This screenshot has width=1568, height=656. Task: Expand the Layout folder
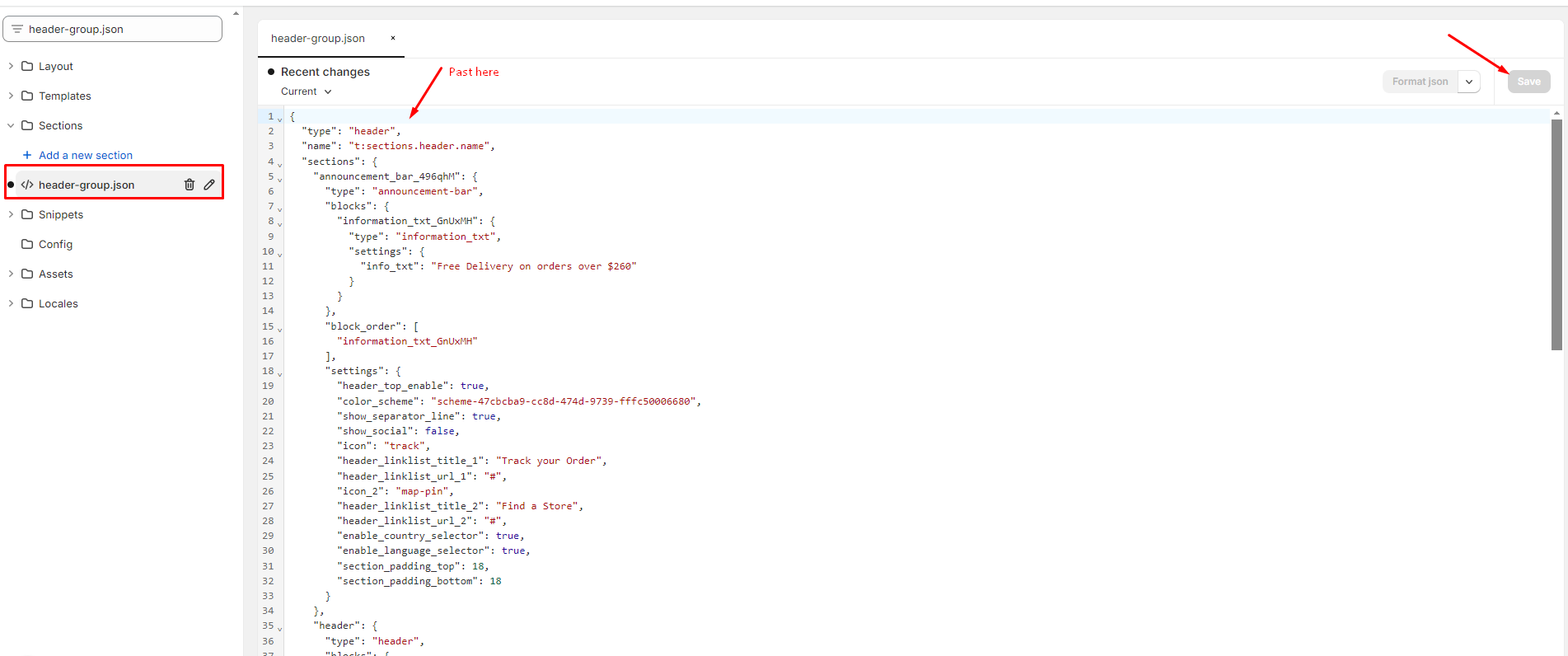pos(11,66)
